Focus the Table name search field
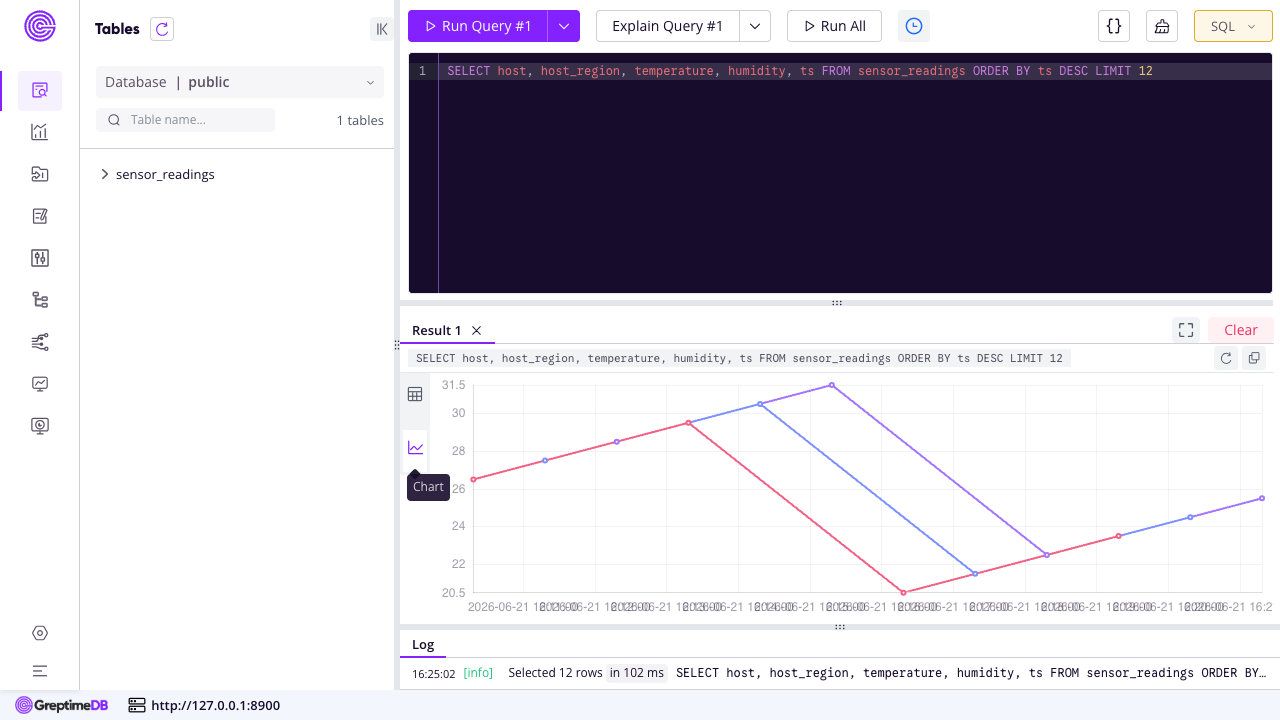The image size is (1280, 720). (x=186, y=120)
